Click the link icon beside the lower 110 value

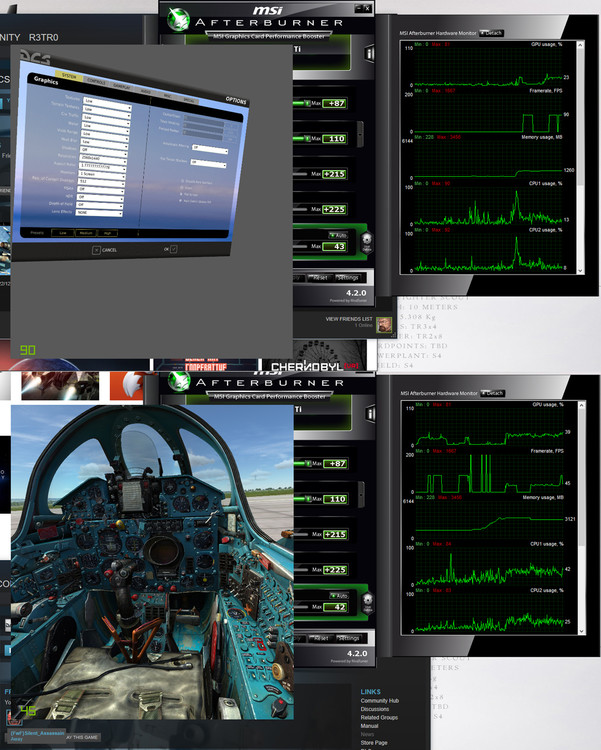[361, 494]
